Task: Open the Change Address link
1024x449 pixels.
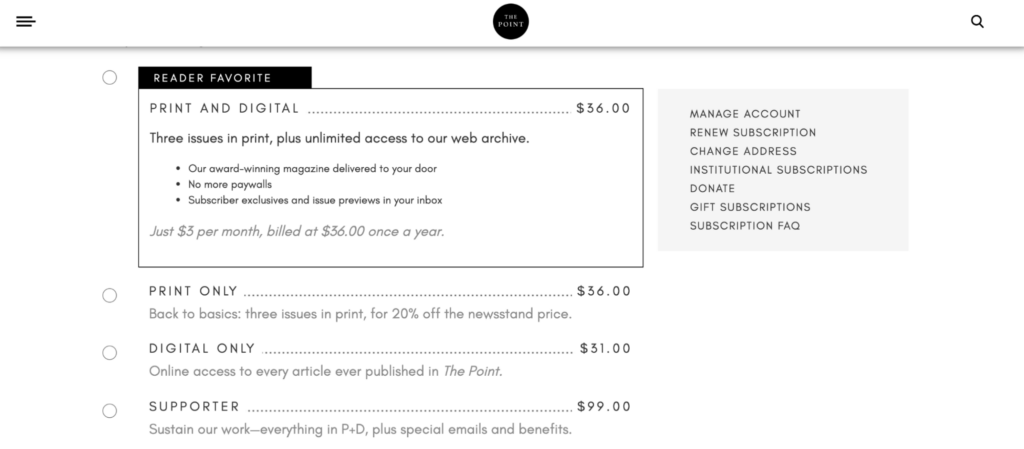Action: click(x=743, y=151)
